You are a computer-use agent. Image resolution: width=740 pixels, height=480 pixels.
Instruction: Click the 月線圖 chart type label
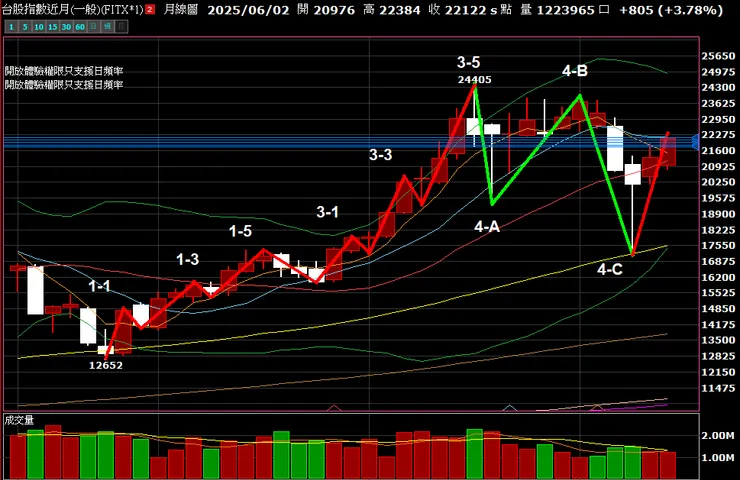180,9
